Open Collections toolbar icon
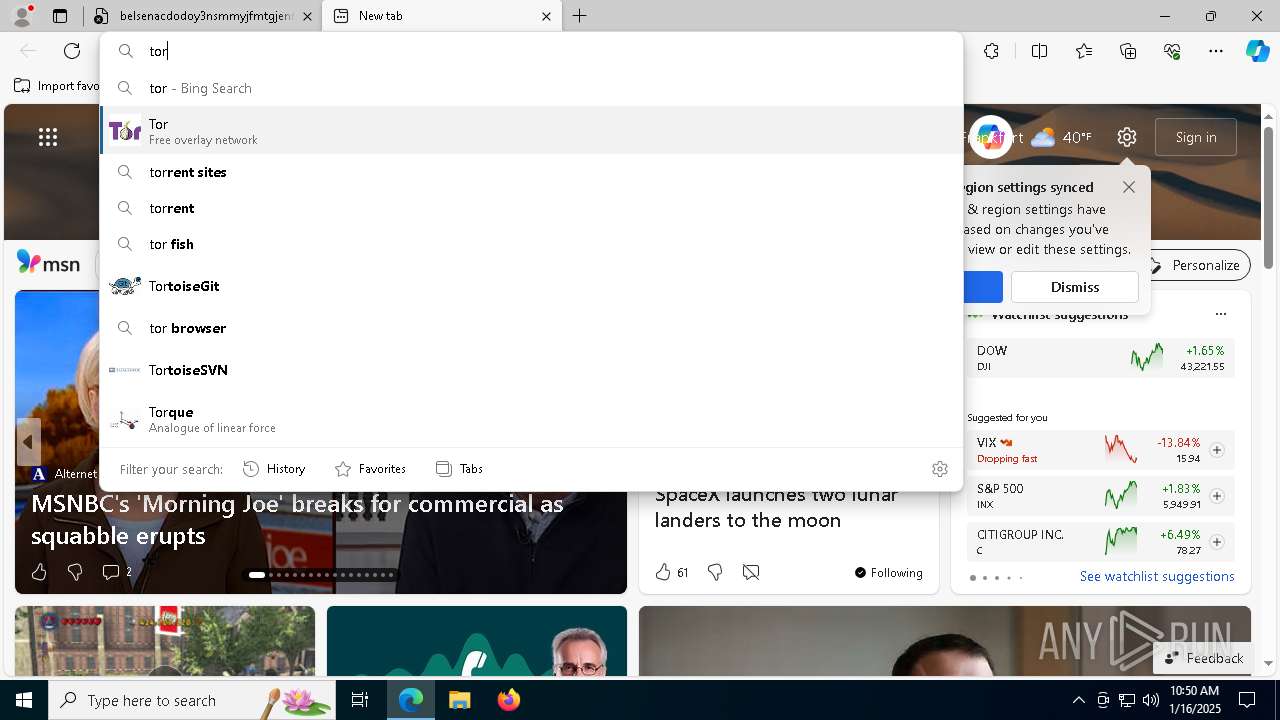1280x720 pixels. coord(1128,51)
